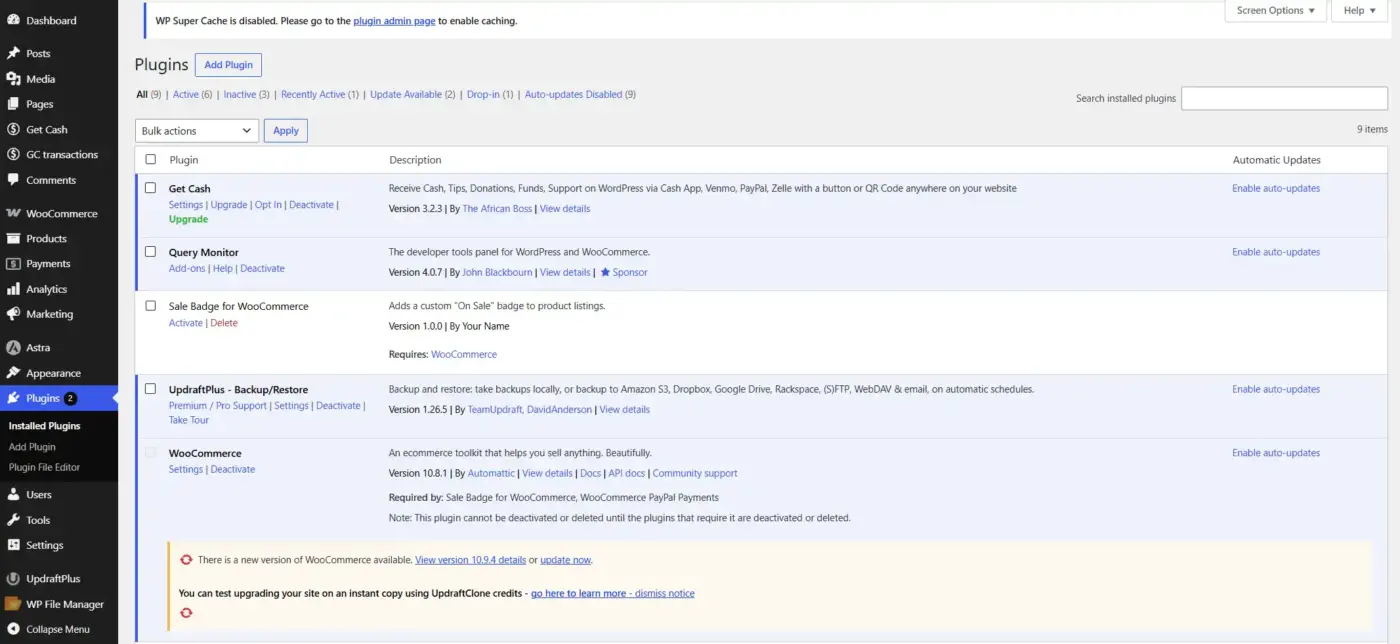This screenshot has height=644, width=1400.
Task: Click the WooCommerce logo icon in sidebar
Action: (13, 213)
